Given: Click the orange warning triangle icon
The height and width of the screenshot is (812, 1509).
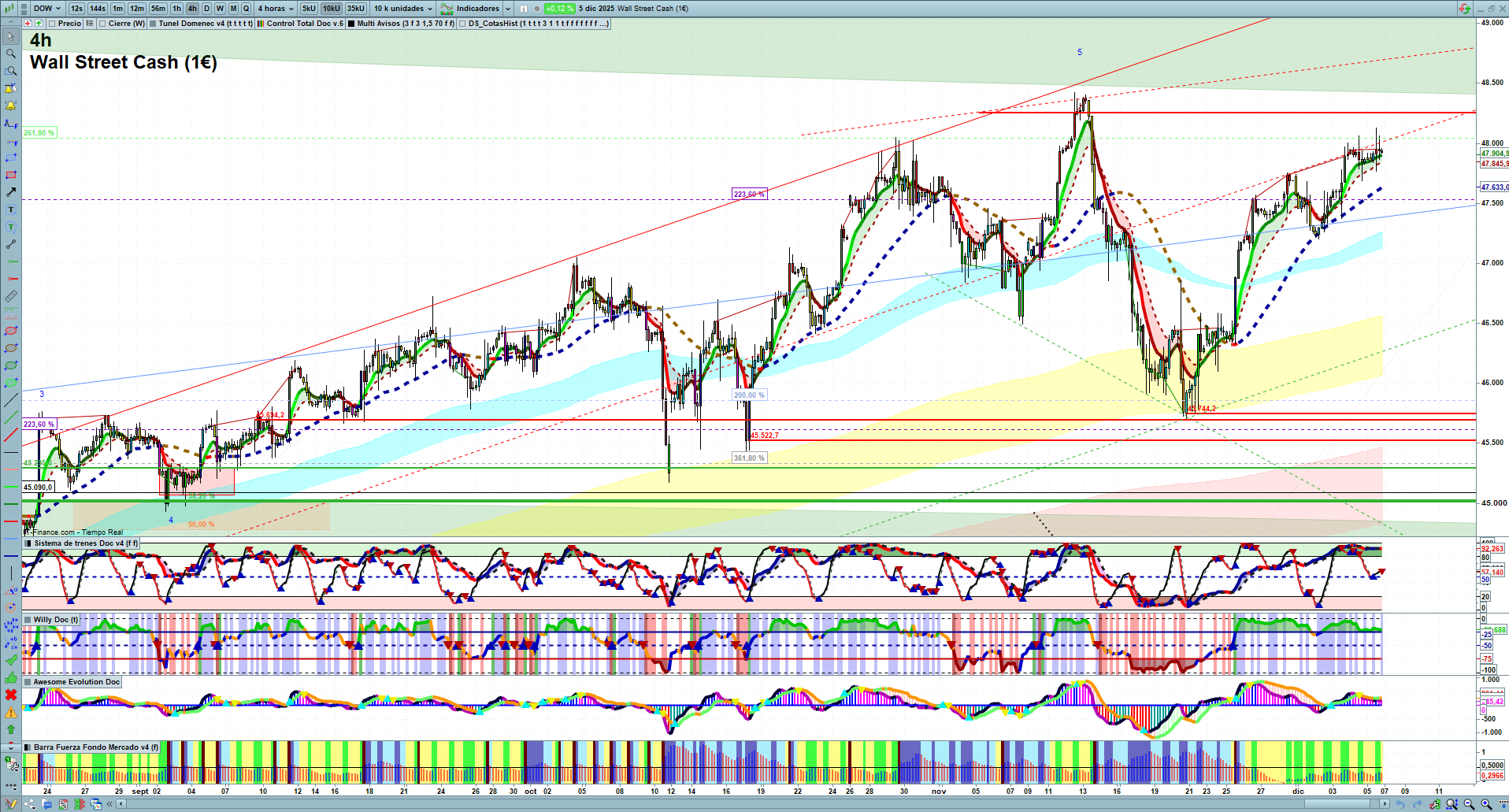Looking at the screenshot, I should click(11, 712).
